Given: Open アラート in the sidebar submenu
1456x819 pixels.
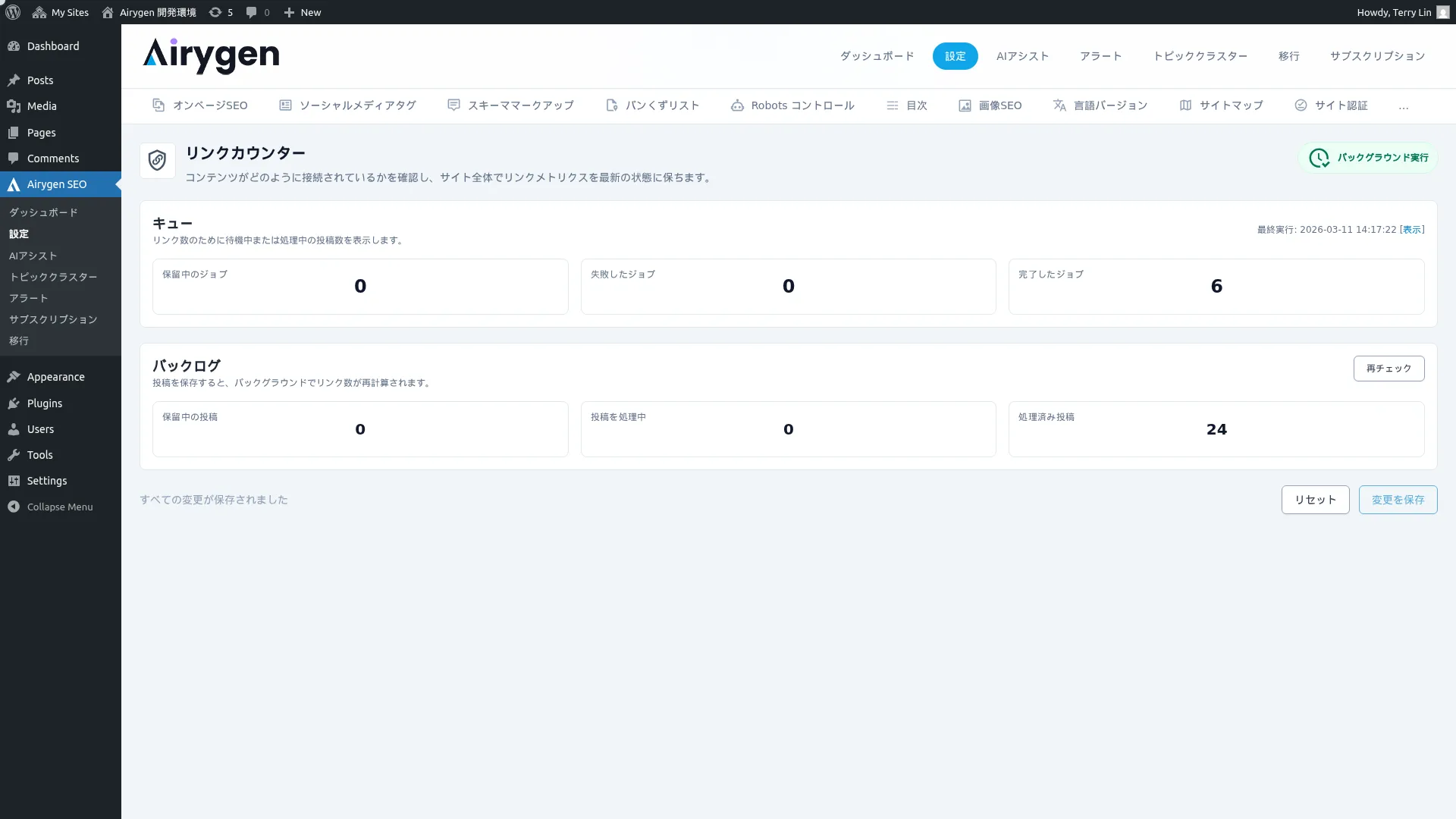Looking at the screenshot, I should [29, 298].
